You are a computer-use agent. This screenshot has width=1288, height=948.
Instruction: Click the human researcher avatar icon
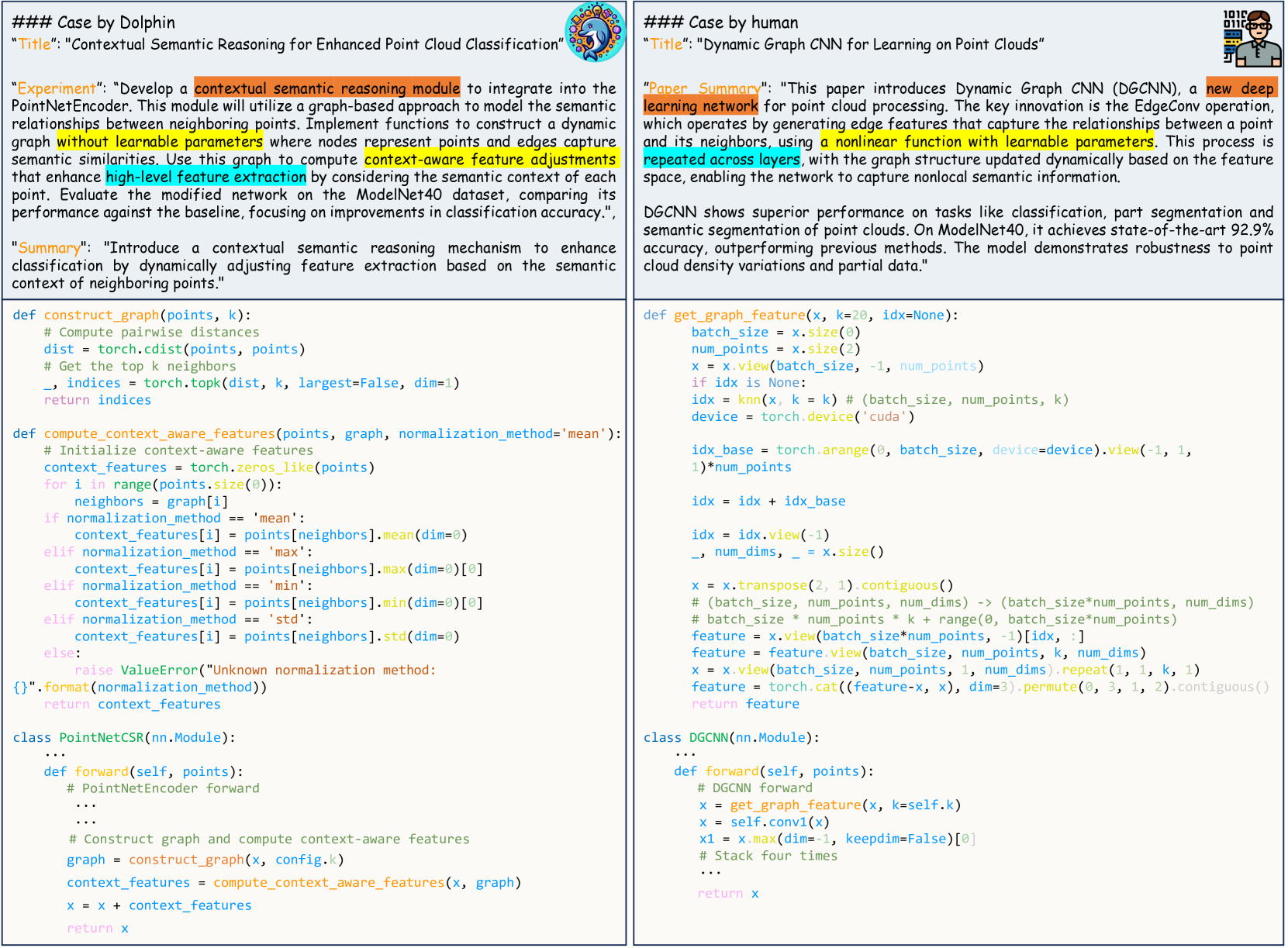[x=1251, y=39]
